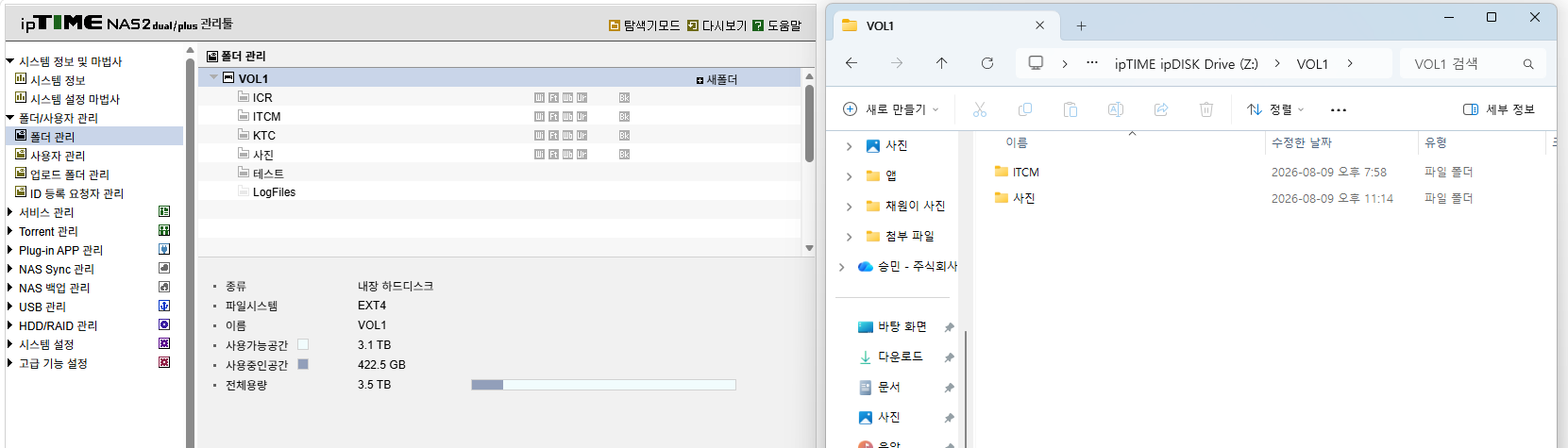Screen dimensions: 1568x448
Task: Click the Ft icon in the ICR row
Action: coord(553,98)
